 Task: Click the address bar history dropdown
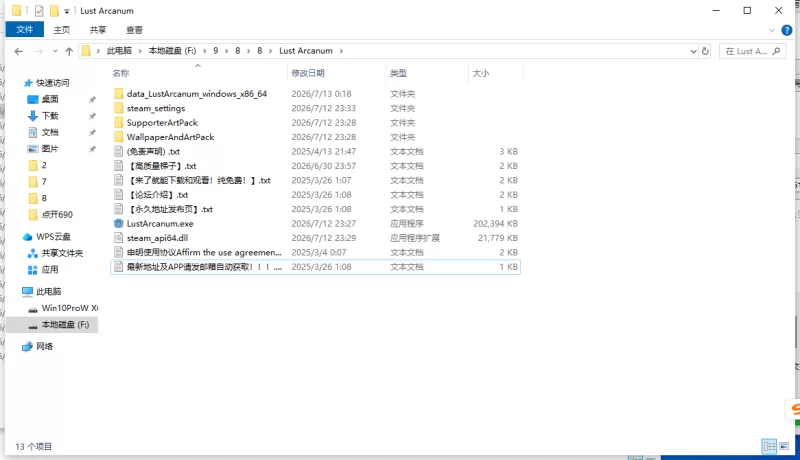pyautogui.click(x=693, y=51)
